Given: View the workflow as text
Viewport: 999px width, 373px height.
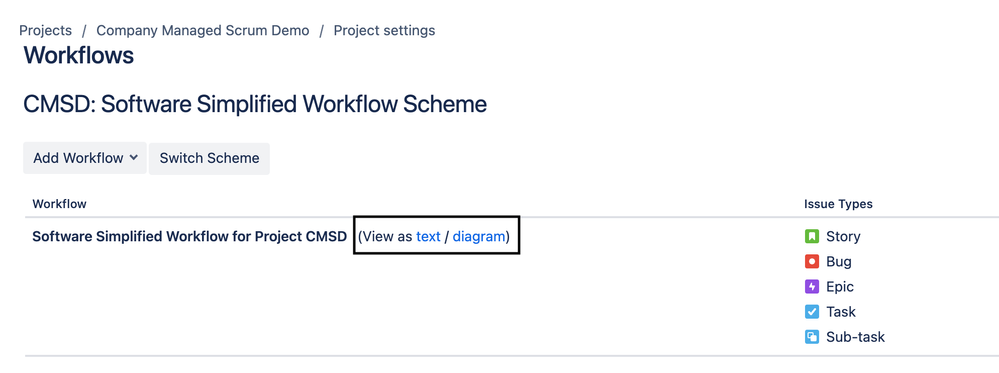Looking at the screenshot, I should (428, 237).
